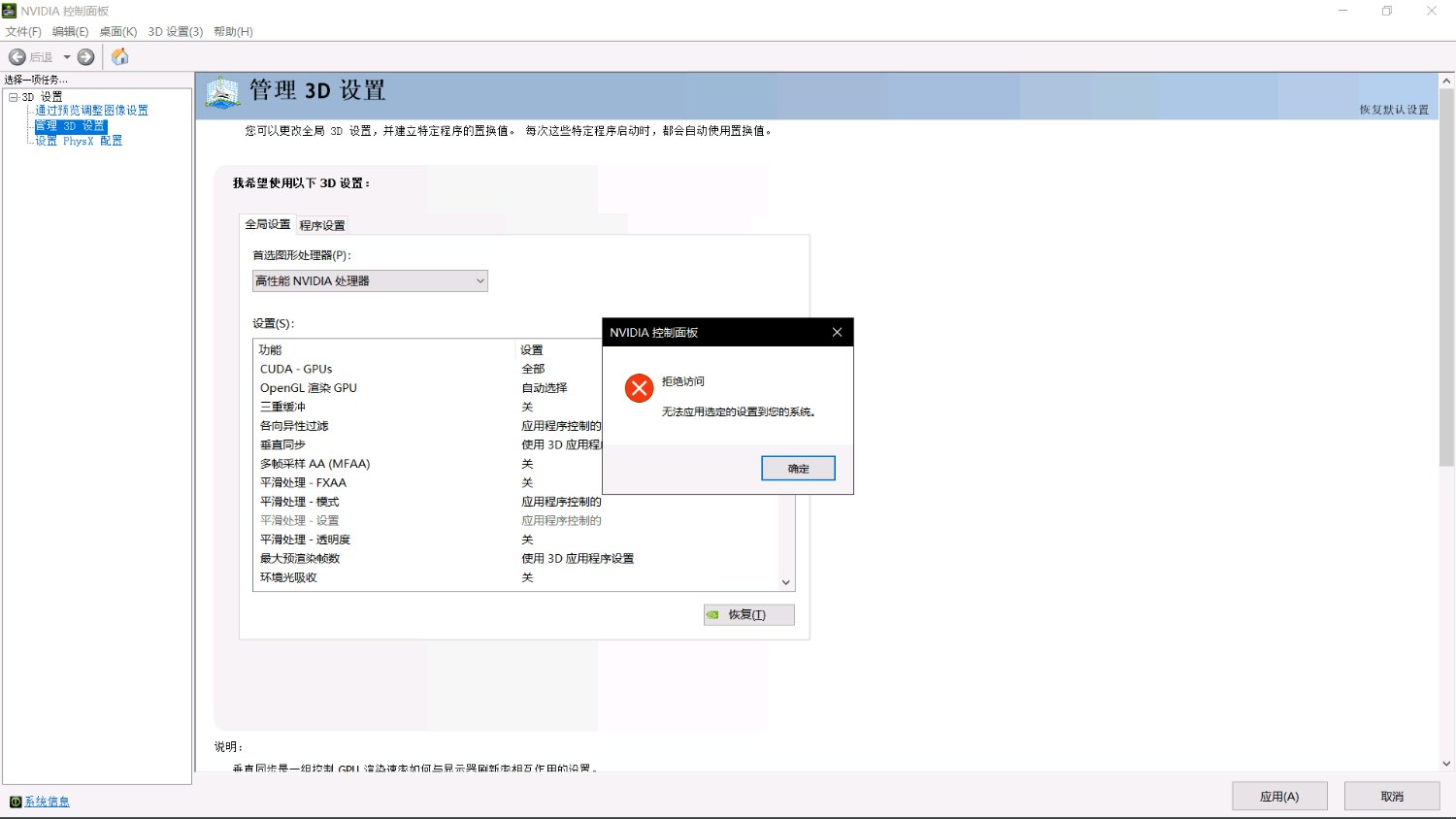Select 管理 3D 设置 in the task tree
Image resolution: width=1456 pixels, height=819 pixels.
pos(70,126)
